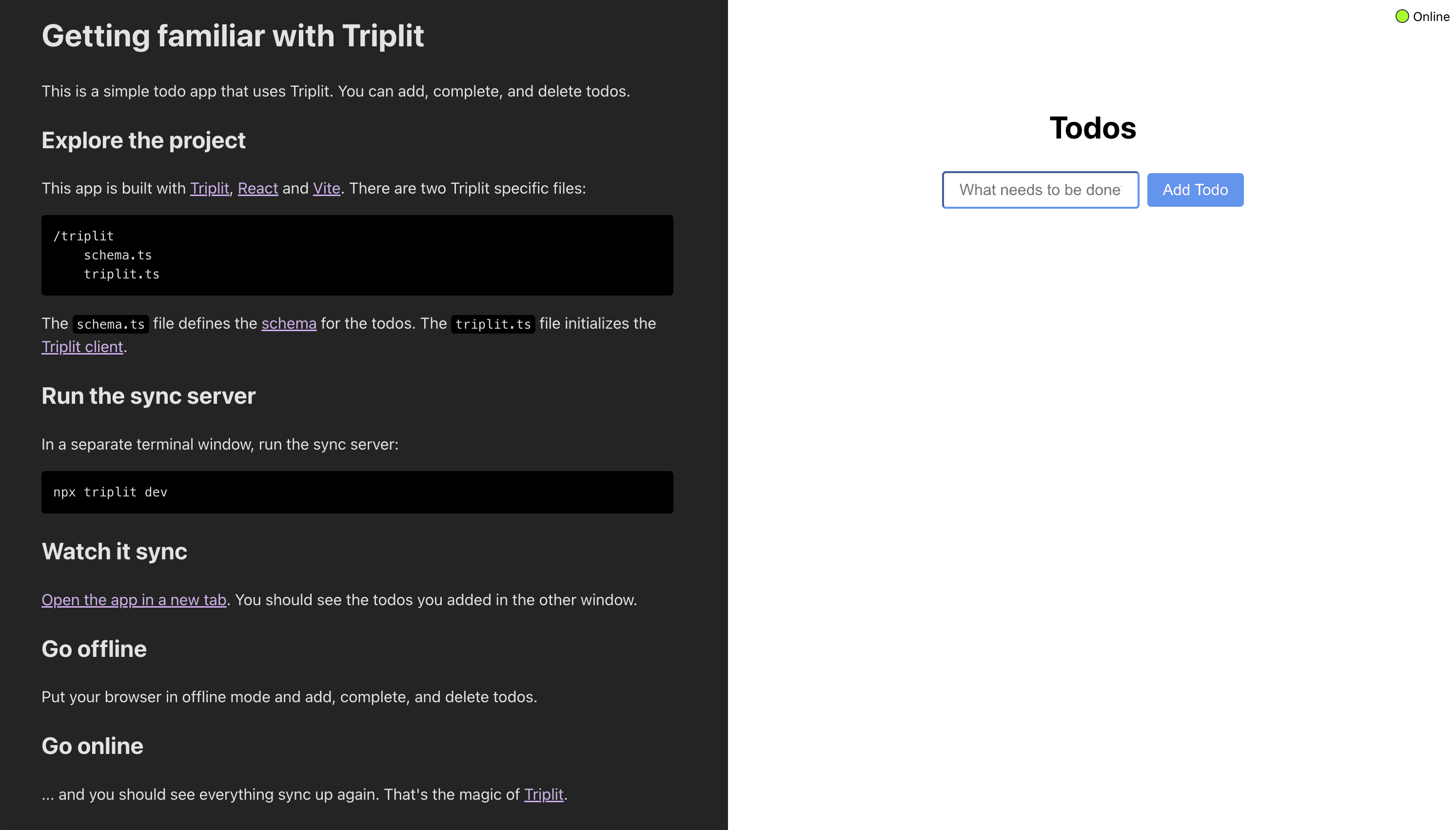Image resolution: width=1456 pixels, height=830 pixels.
Task: Click the 'Getting familiar with Triplit' title
Action: pyautogui.click(x=233, y=35)
